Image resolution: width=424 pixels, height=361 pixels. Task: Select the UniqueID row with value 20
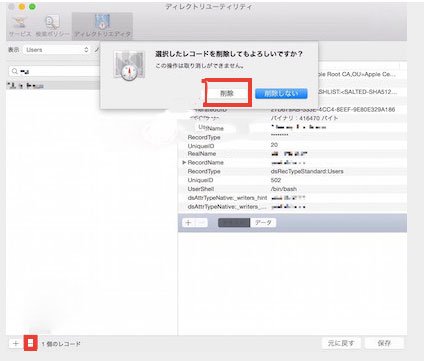click(293, 146)
